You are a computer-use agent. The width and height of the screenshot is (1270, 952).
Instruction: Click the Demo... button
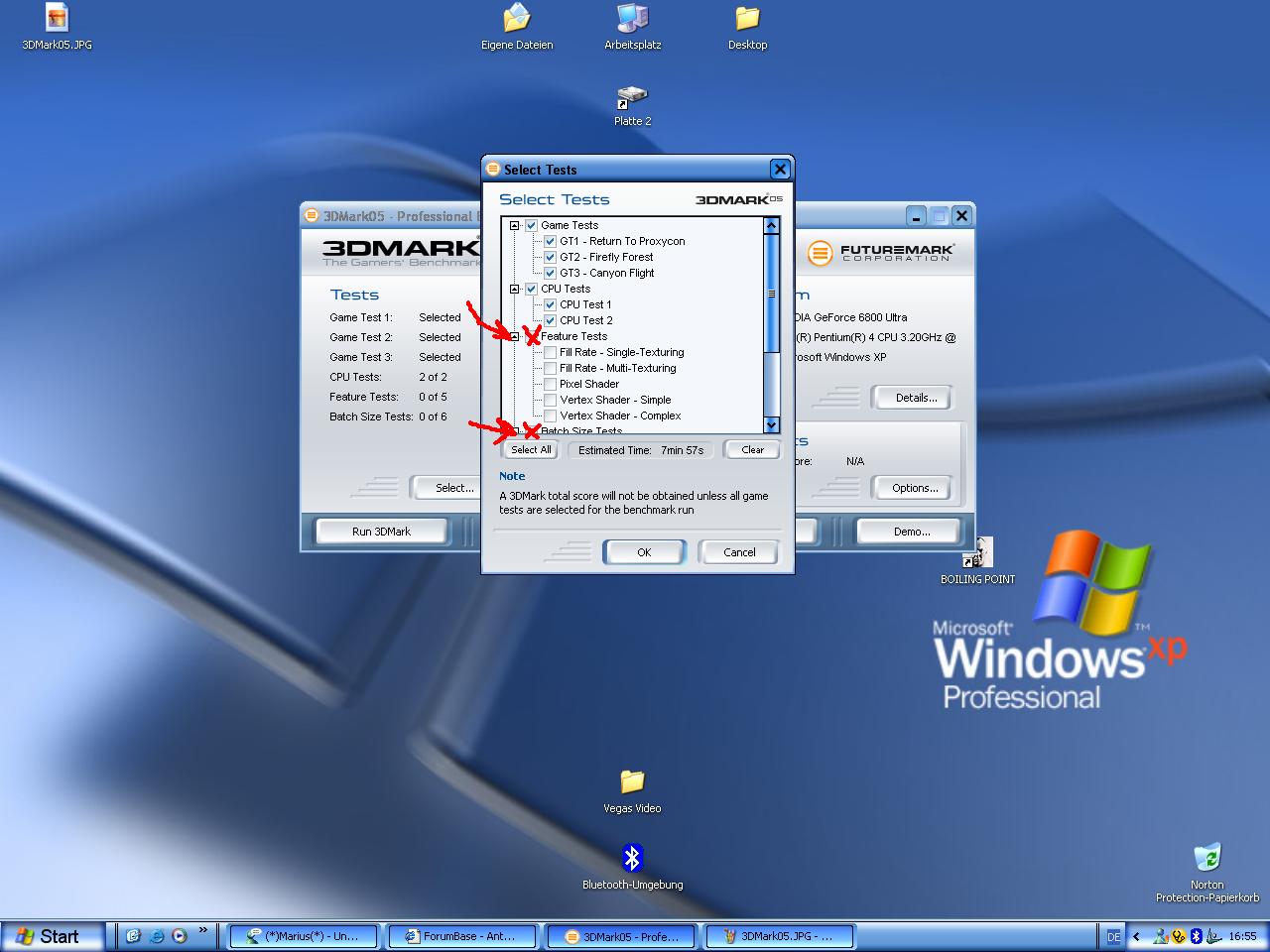[912, 532]
